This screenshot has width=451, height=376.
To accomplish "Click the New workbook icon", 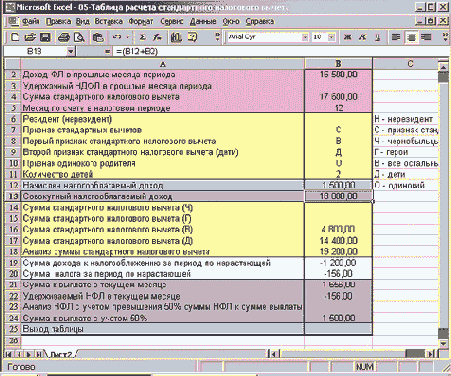I will (x=14, y=37).
